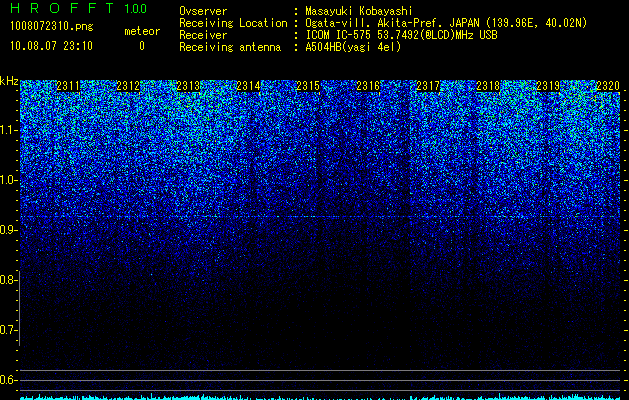Click the 0.7 frequency axis label
This screenshot has width=629, height=400.
pos(8,330)
